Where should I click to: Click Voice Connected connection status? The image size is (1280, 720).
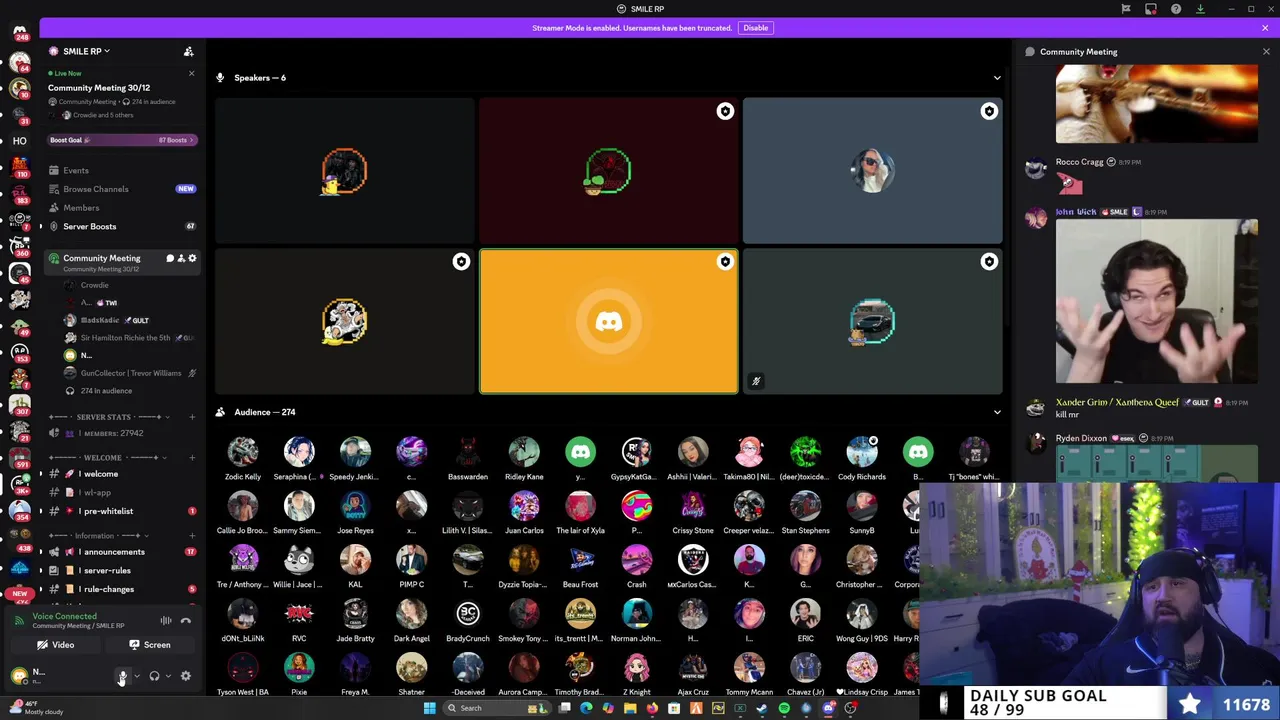pyautogui.click(x=64, y=617)
